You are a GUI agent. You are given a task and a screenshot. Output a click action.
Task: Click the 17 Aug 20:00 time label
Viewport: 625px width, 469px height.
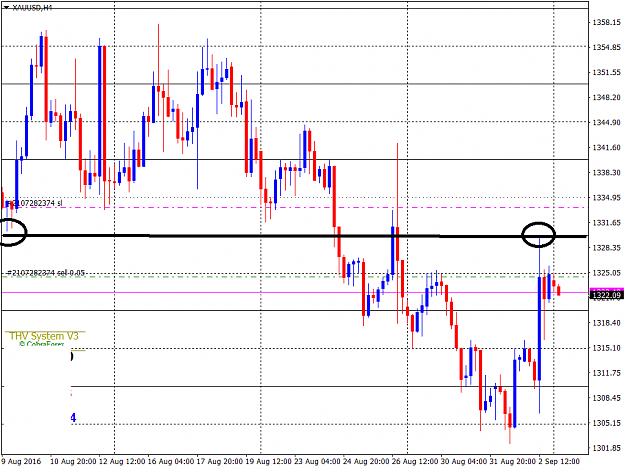tap(220, 461)
